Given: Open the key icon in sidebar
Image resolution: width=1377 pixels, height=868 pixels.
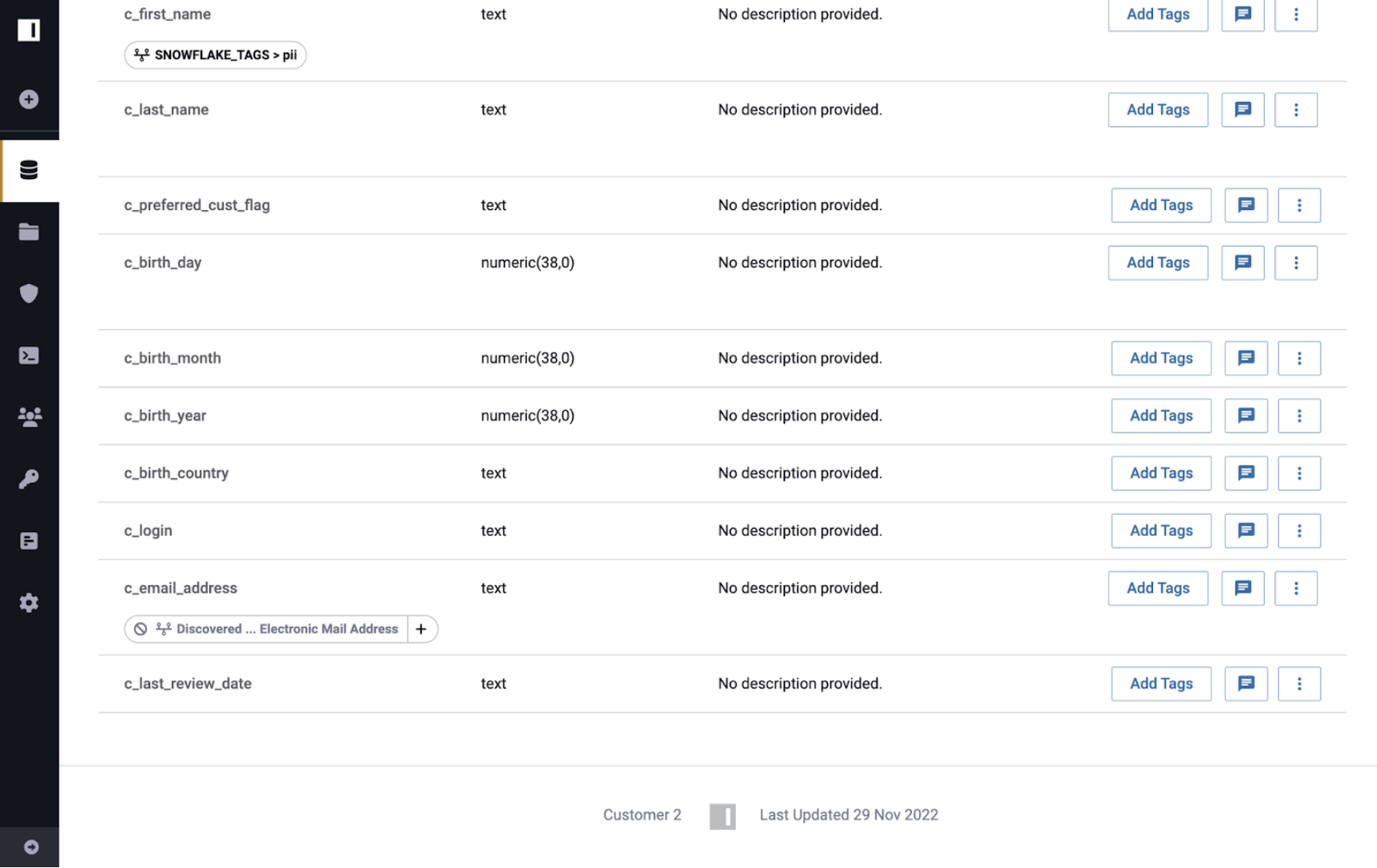Looking at the screenshot, I should point(29,479).
